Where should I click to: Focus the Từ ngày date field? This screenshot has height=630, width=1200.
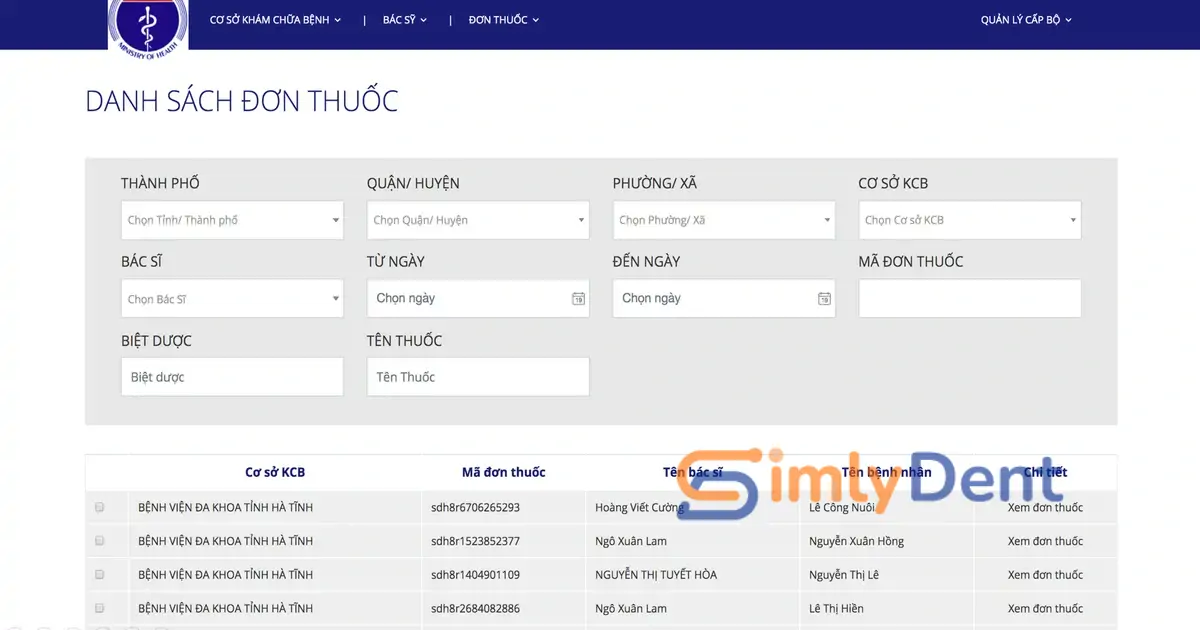tap(478, 298)
